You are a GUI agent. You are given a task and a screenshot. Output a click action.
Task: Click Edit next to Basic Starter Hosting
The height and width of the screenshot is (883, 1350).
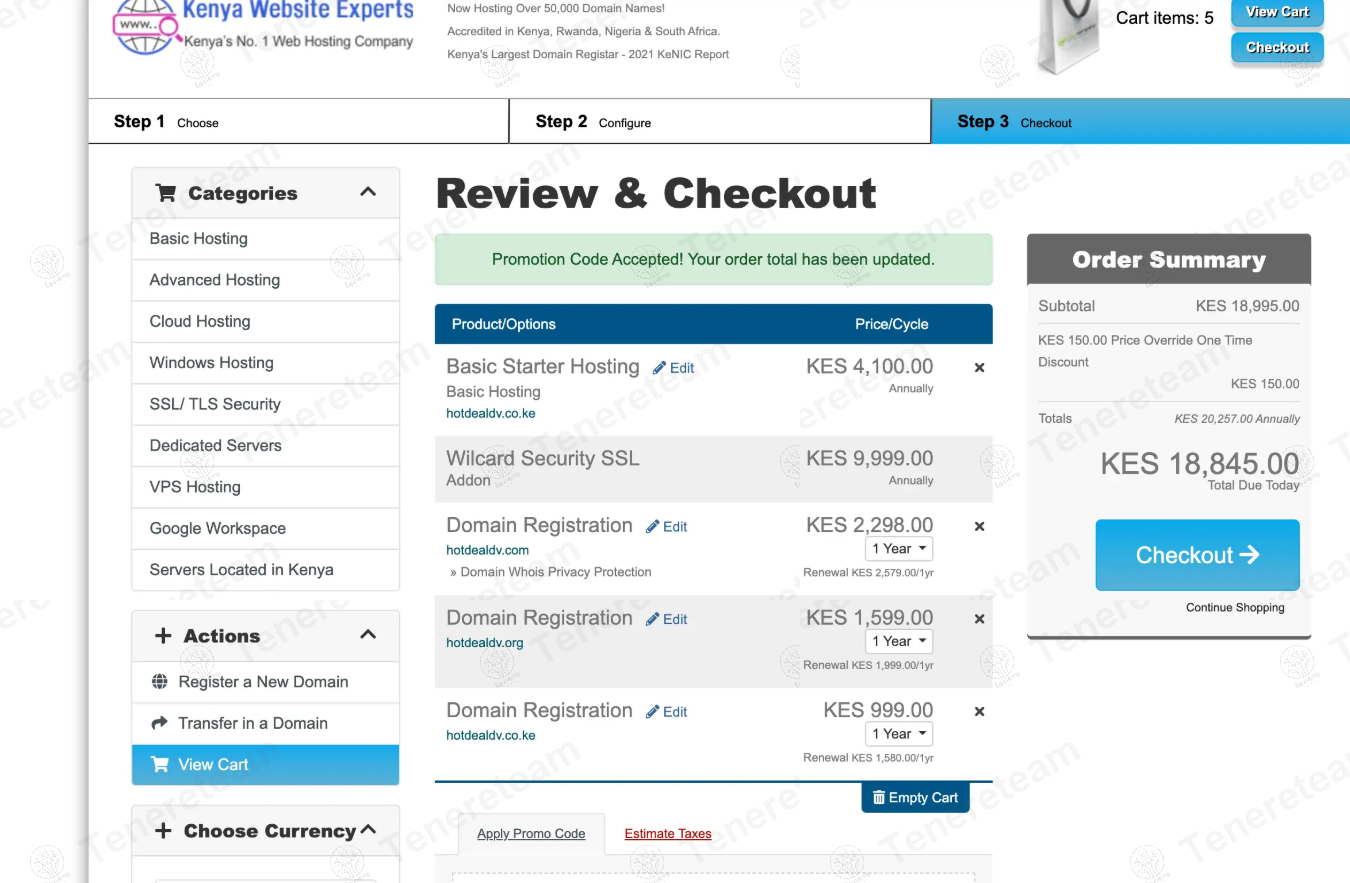(x=674, y=368)
